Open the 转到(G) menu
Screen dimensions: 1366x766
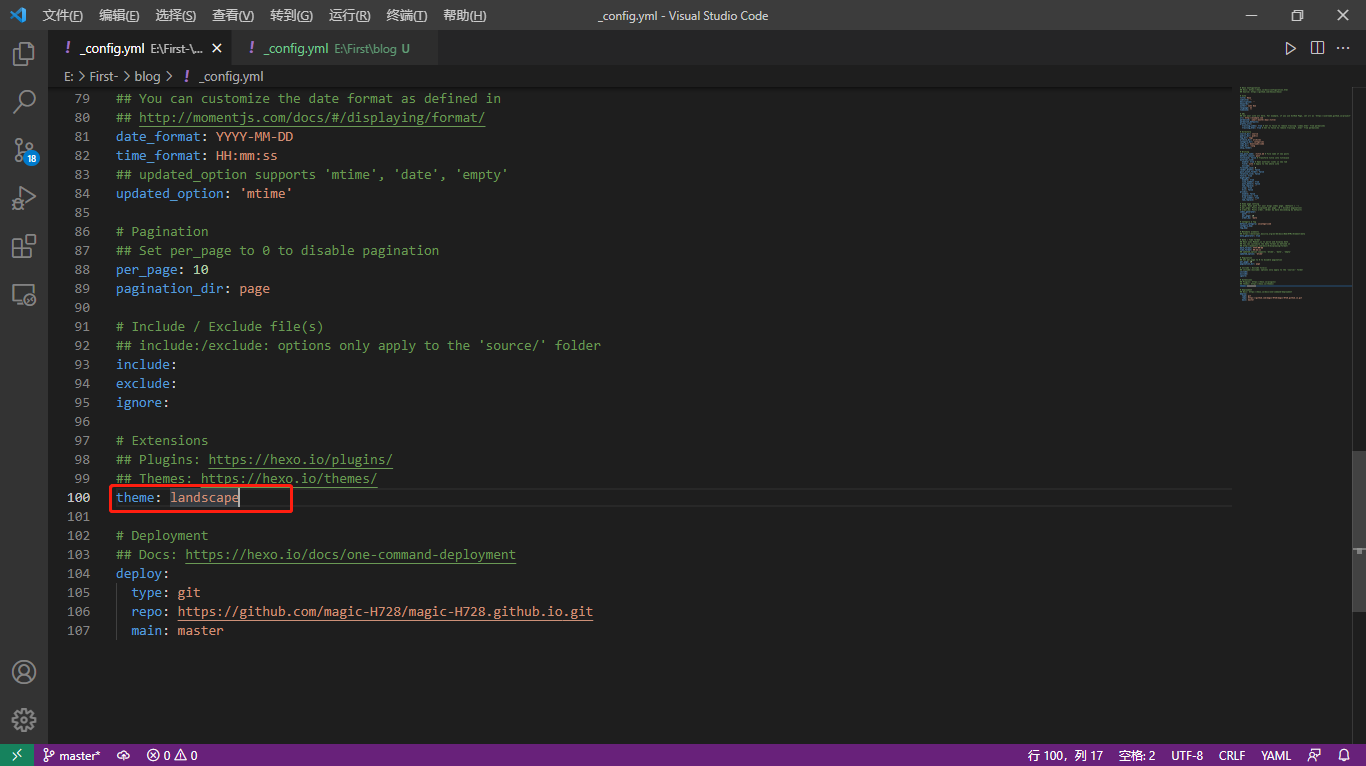tap(291, 16)
